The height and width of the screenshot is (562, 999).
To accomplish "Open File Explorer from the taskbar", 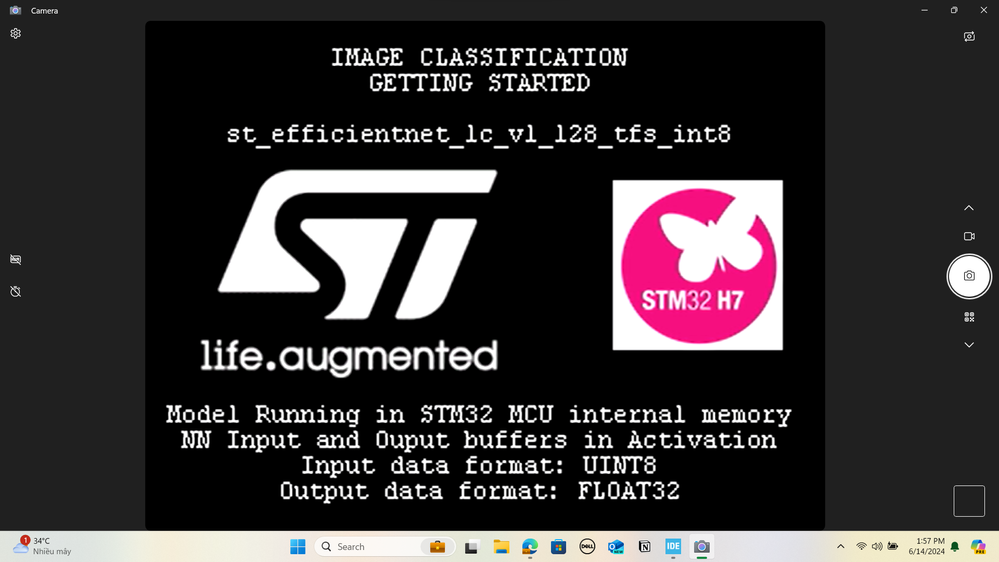I will [x=501, y=547].
